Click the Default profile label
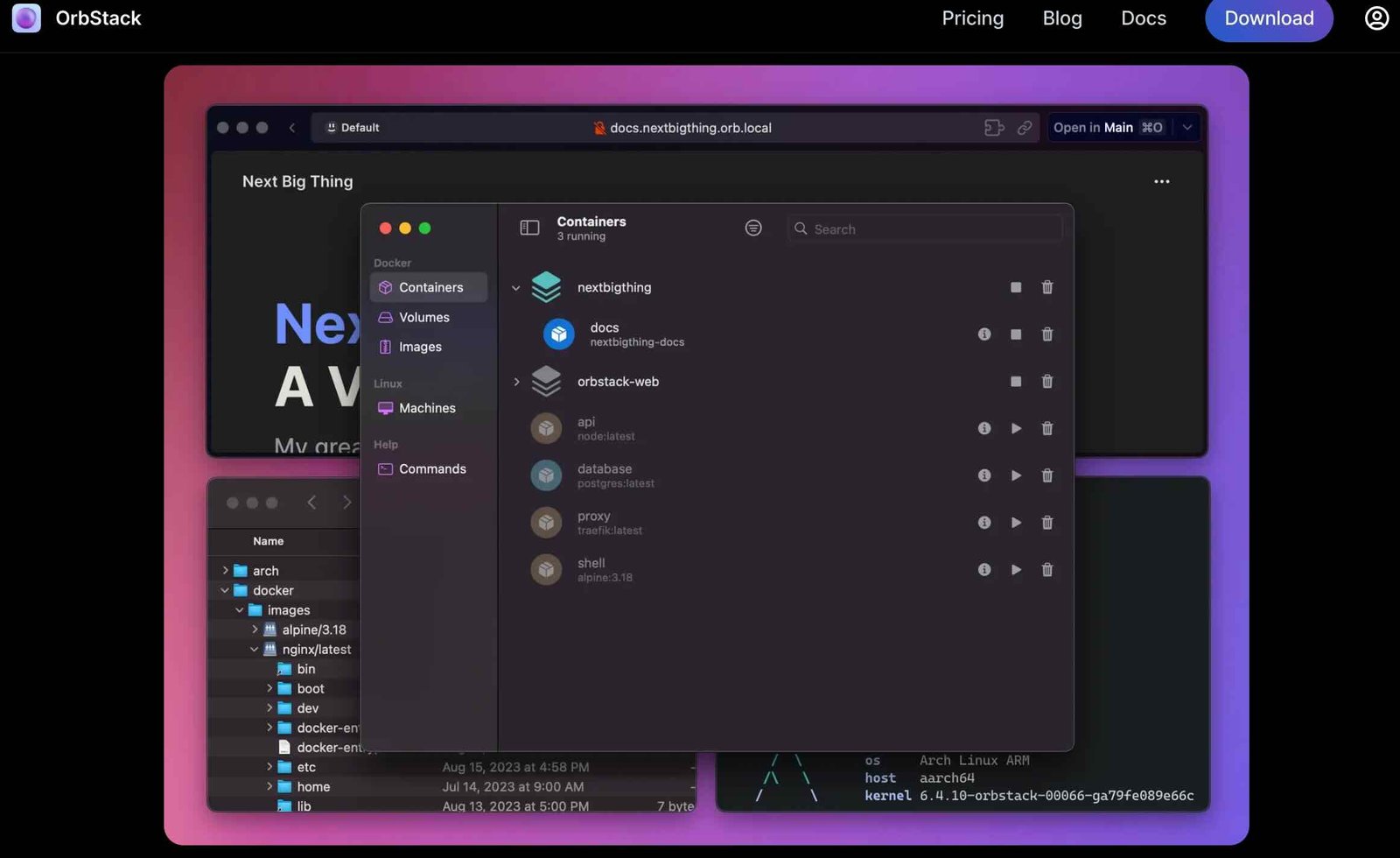Image resolution: width=1400 pixels, height=858 pixels. (353, 128)
